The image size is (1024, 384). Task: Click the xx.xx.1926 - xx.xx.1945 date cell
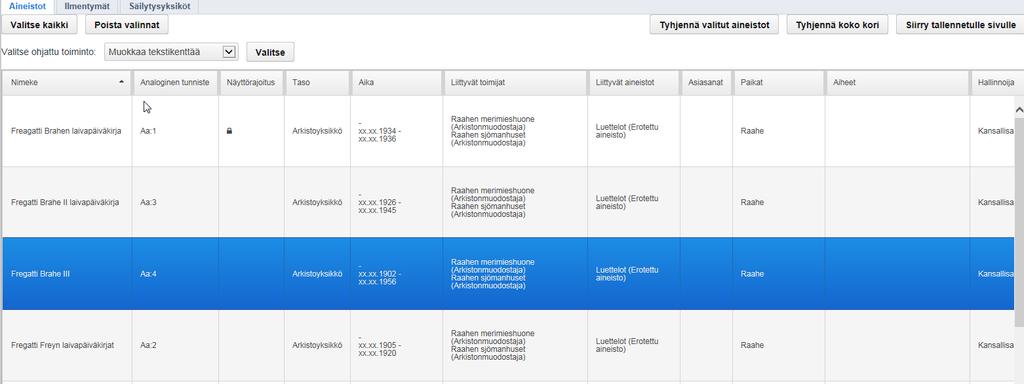396,202
